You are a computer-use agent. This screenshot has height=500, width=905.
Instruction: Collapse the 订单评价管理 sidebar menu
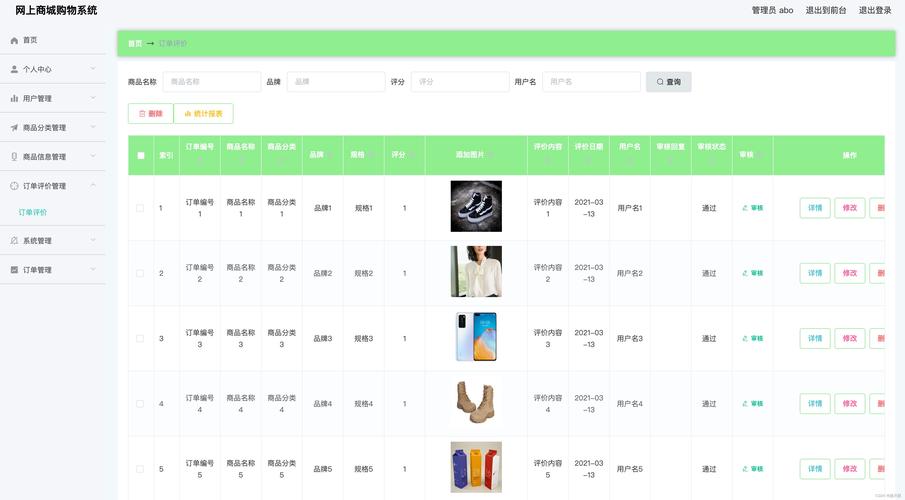pyautogui.click(x=93, y=185)
